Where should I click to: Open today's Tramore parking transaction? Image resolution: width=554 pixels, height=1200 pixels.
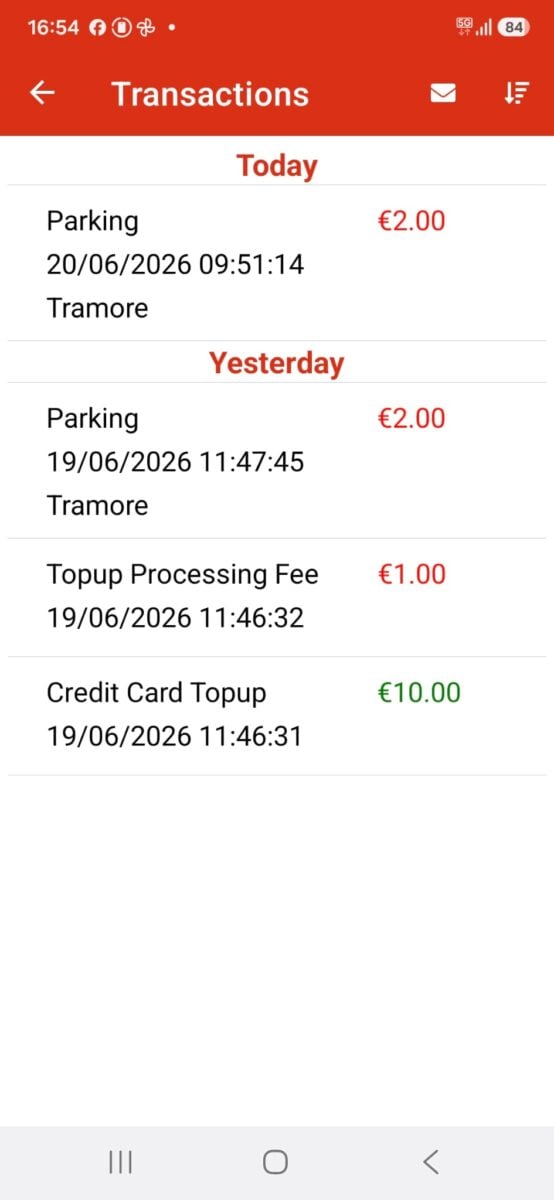pyautogui.click(x=277, y=264)
